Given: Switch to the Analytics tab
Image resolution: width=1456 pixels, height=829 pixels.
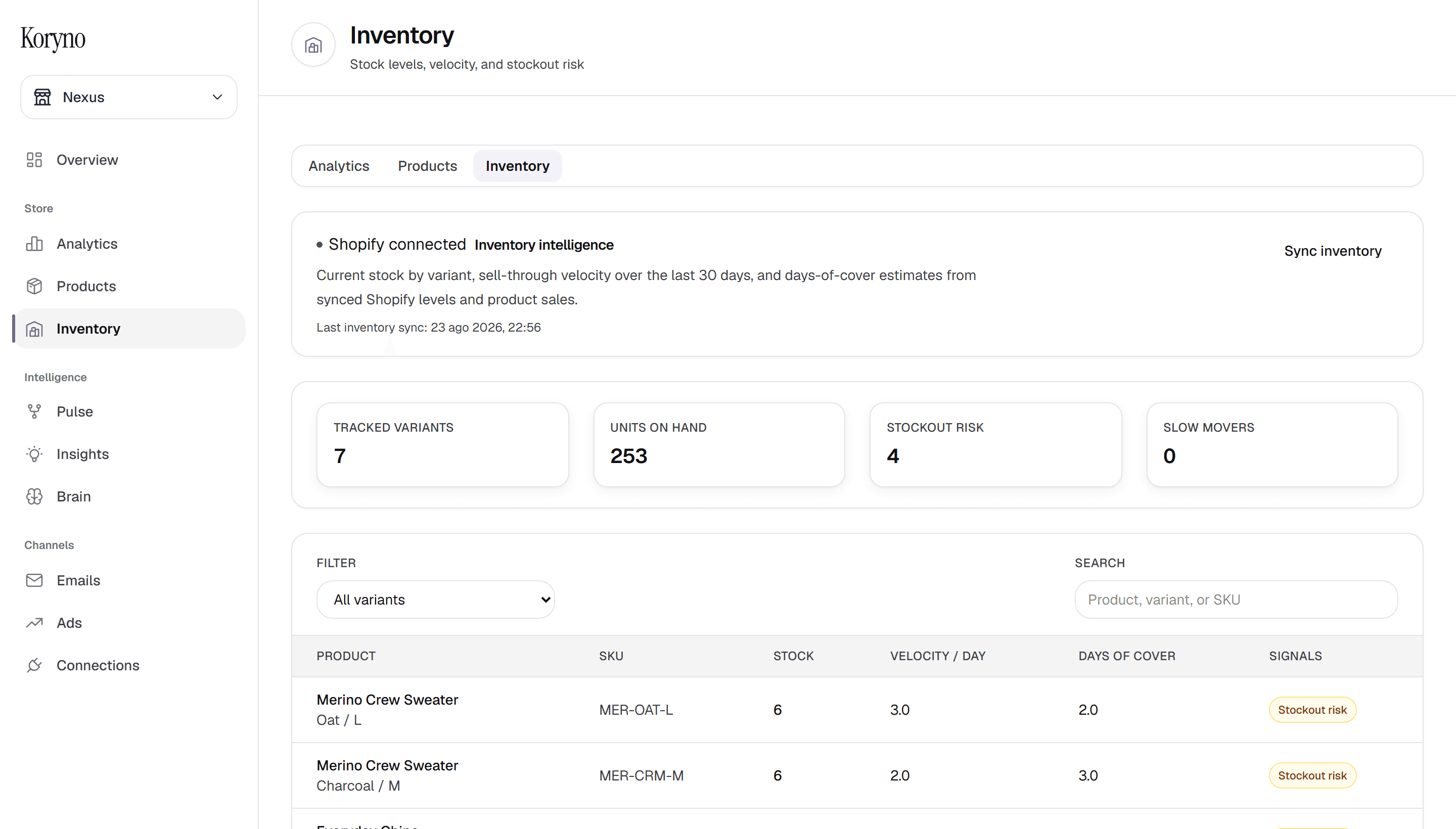Looking at the screenshot, I should pyautogui.click(x=339, y=166).
